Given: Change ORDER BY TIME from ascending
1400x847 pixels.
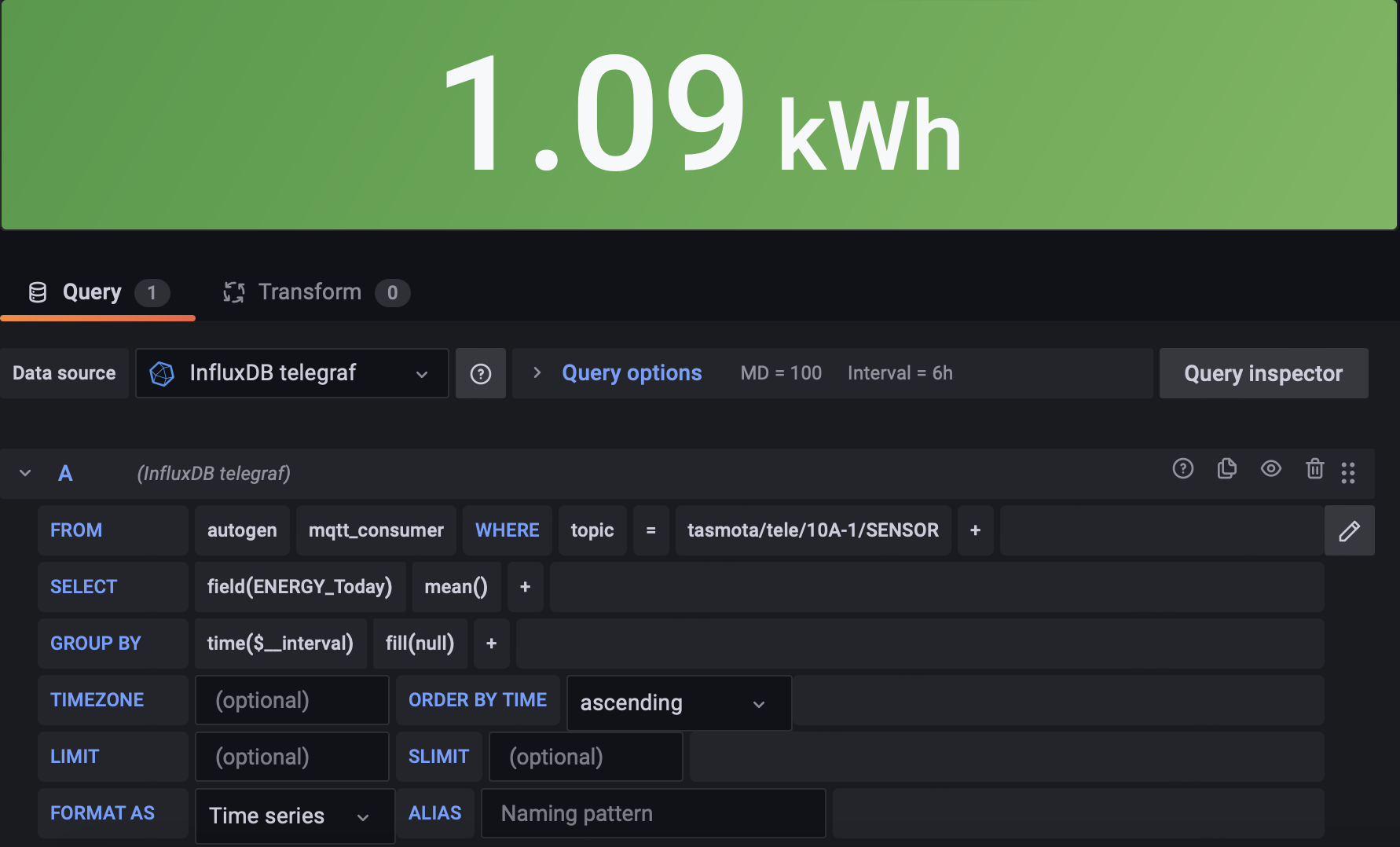Looking at the screenshot, I should 678,702.
